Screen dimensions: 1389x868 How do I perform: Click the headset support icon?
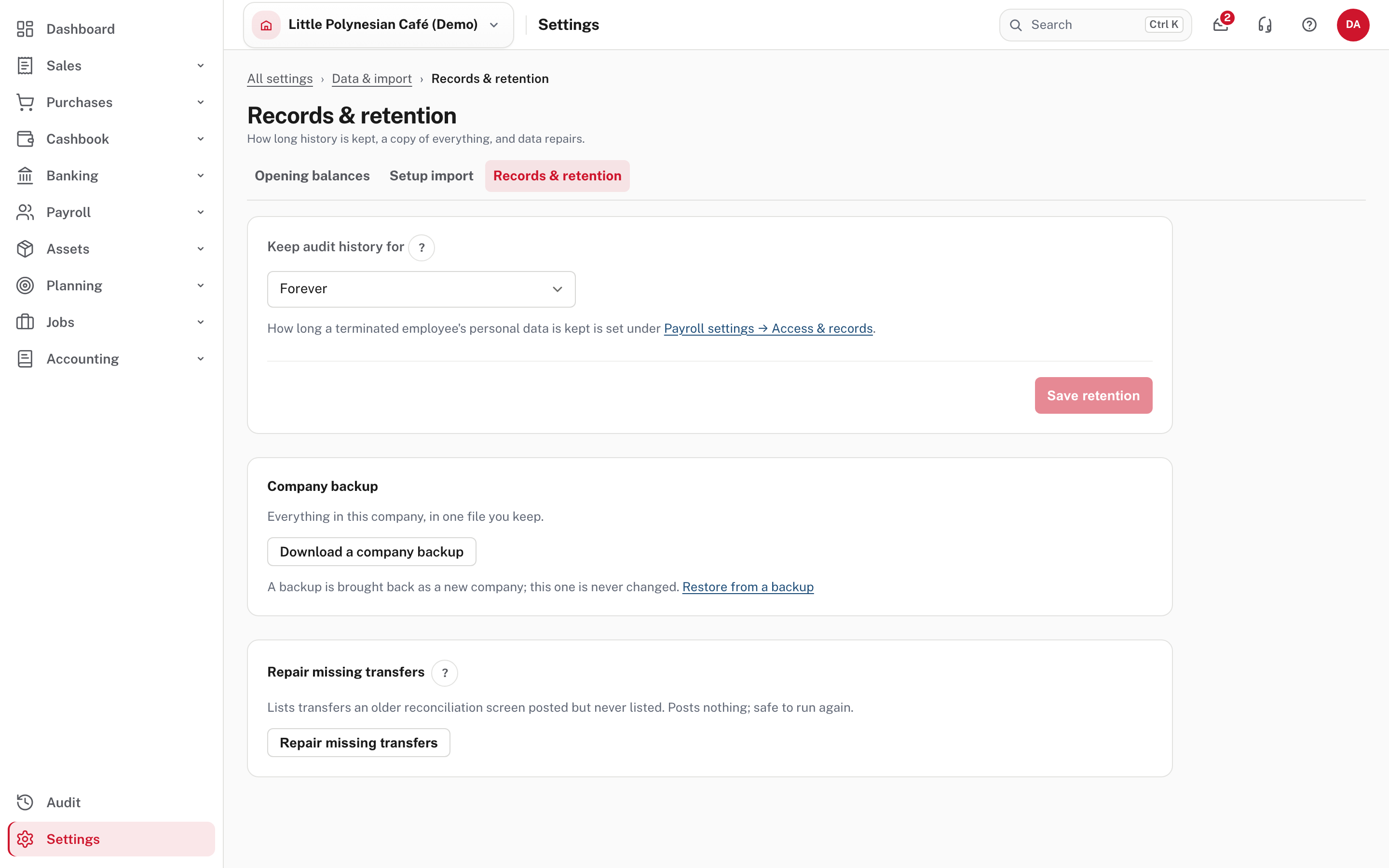[x=1265, y=25]
